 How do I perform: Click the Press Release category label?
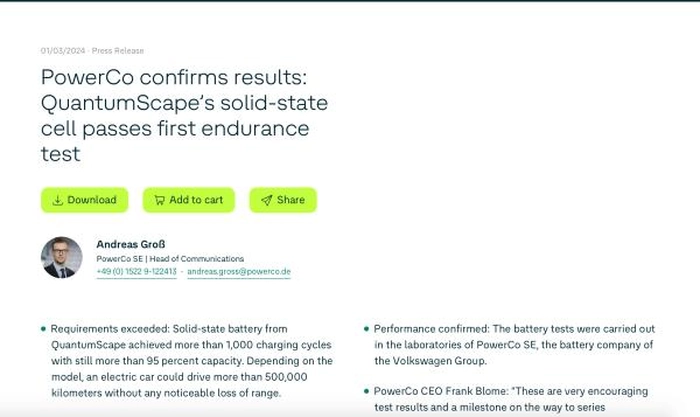tap(117, 49)
